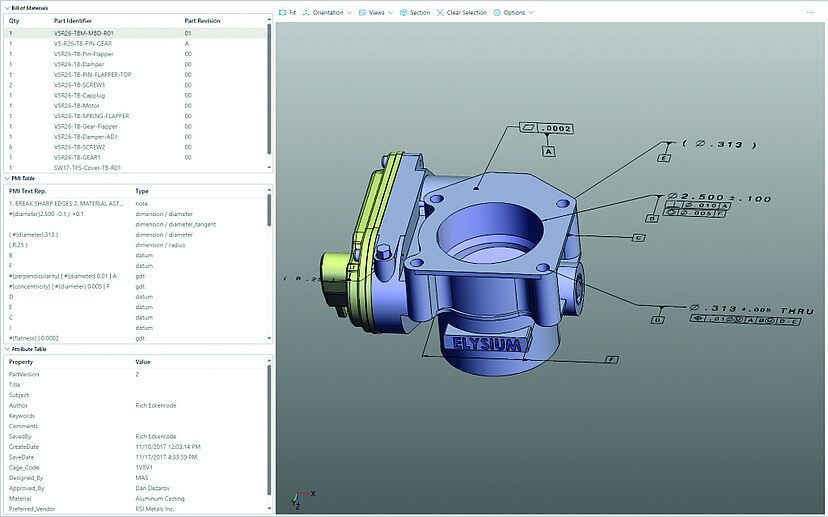Select the flatness 0.0002 gdt row
The width and height of the screenshot is (828, 517).
135,338
